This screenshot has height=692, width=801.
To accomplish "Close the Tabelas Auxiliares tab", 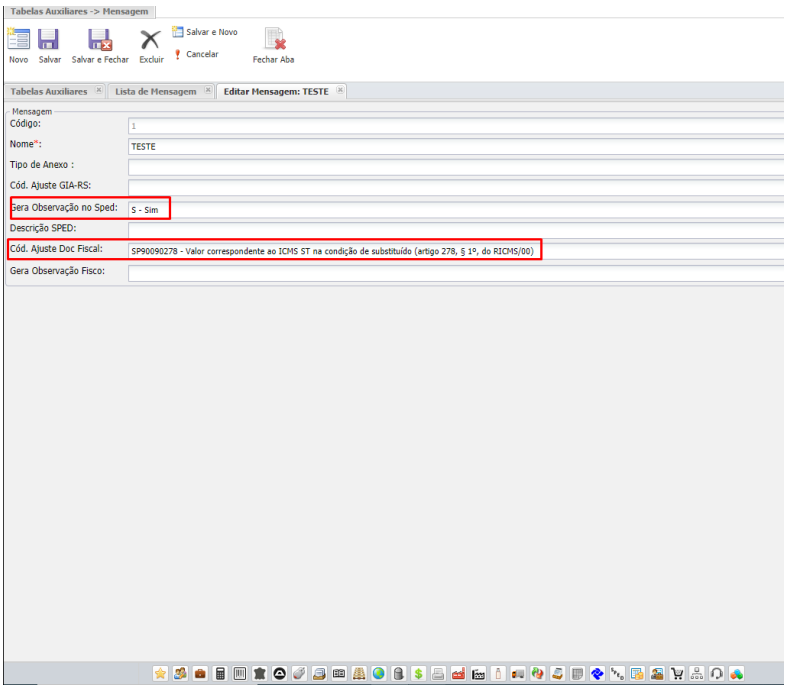I will [99, 90].
